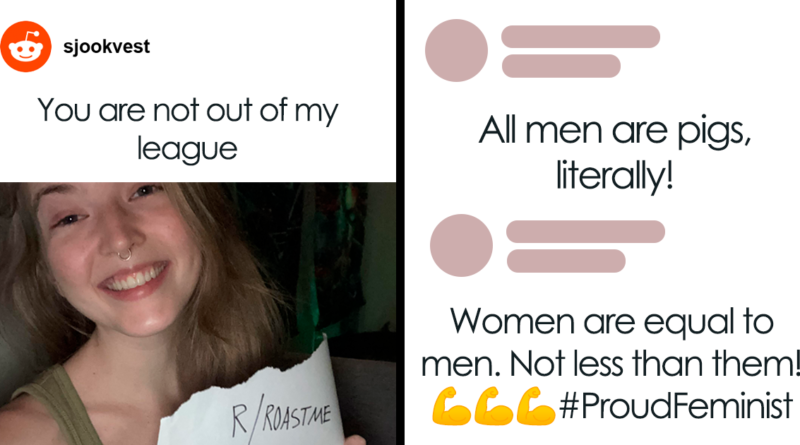800x445 pixels.
Task: Click the top pink avatar circle
Action: click(x=456, y=51)
